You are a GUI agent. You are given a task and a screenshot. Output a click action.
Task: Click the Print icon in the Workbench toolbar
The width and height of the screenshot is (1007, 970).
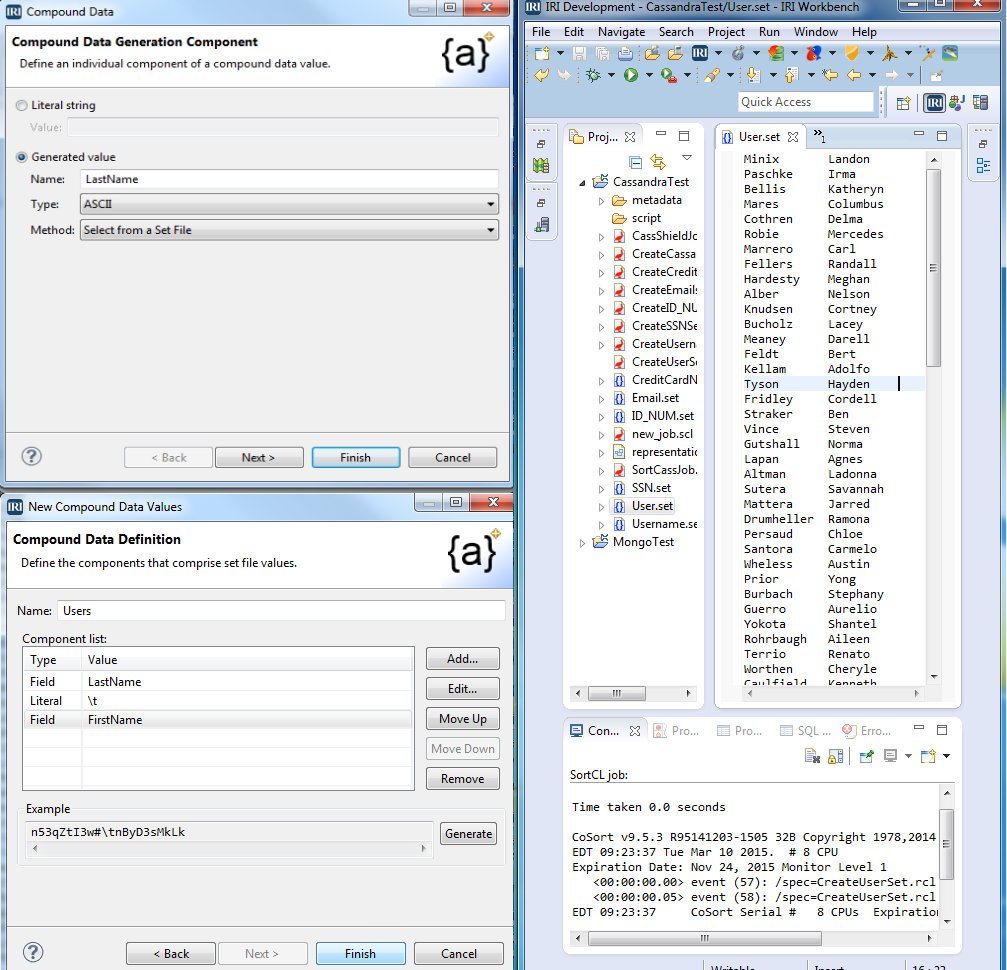pyautogui.click(x=625, y=53)
